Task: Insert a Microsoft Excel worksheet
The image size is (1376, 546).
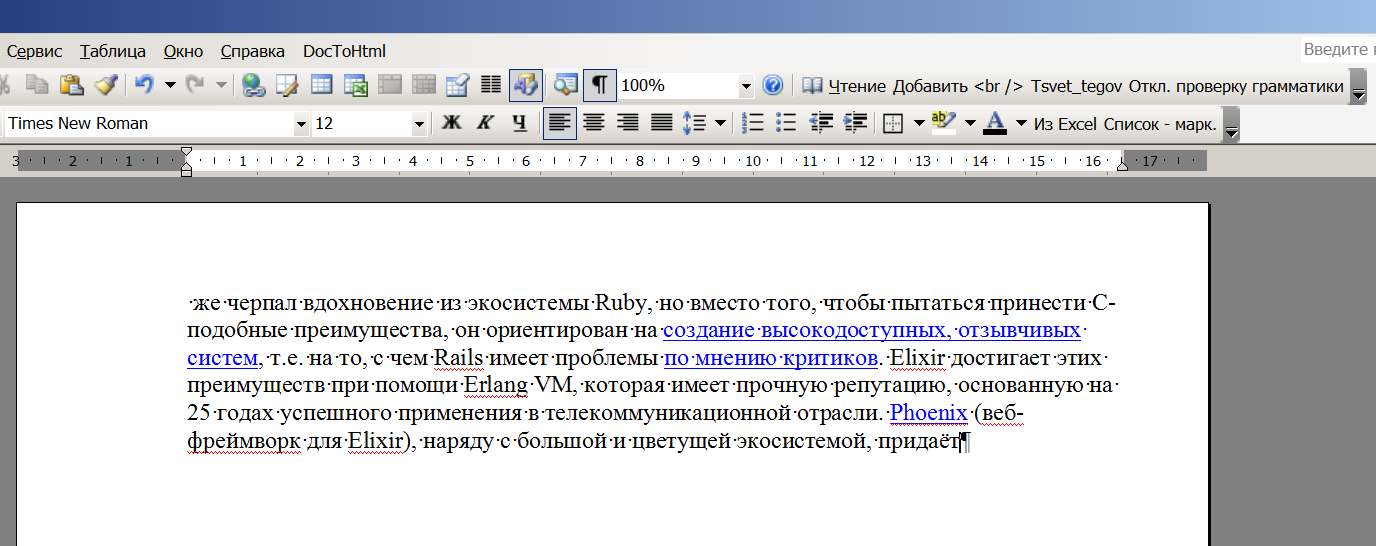Action: (356, 86)
